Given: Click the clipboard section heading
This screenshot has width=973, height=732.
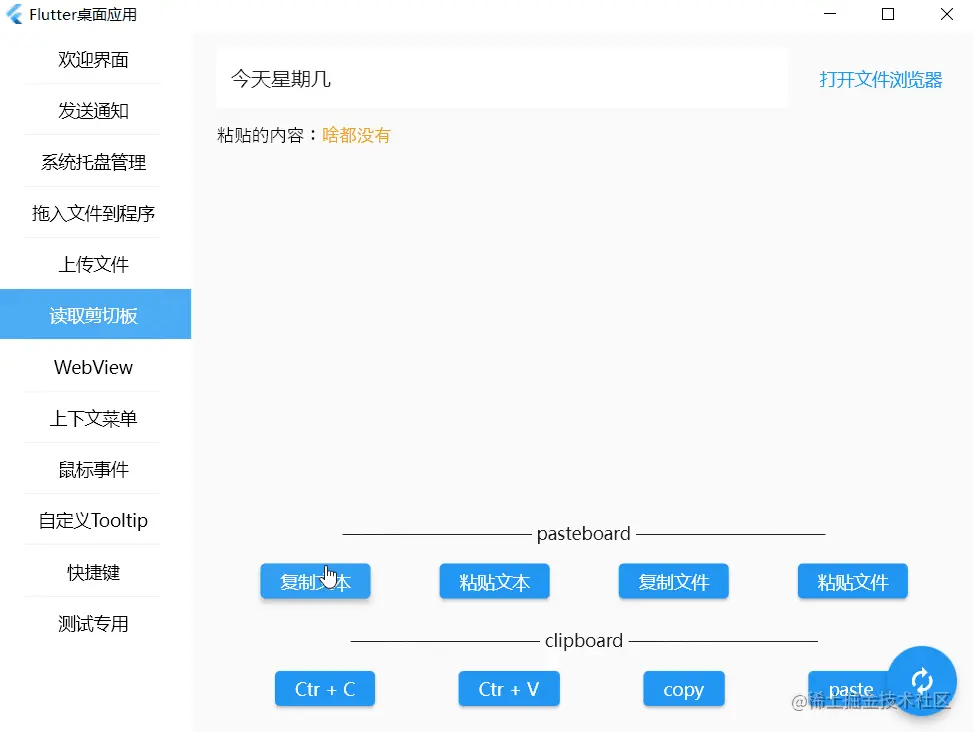Looking at the screenshot, I should point(583,640).
